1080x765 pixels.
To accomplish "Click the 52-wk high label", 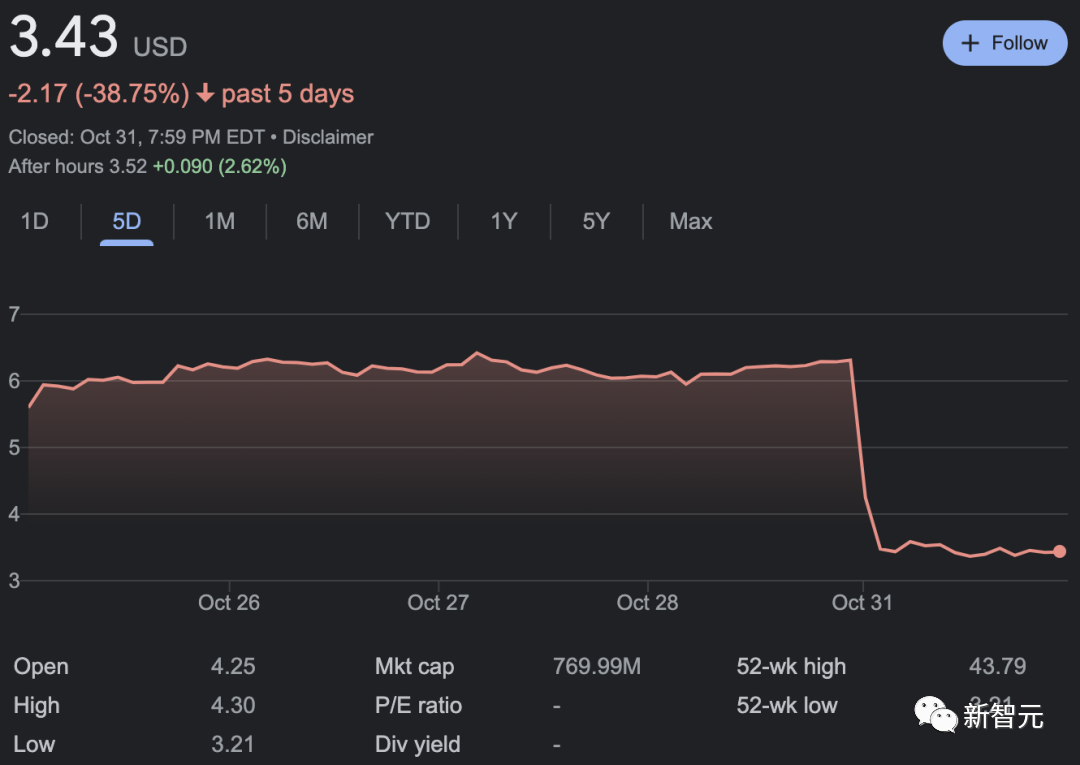I will coord(791,666).
